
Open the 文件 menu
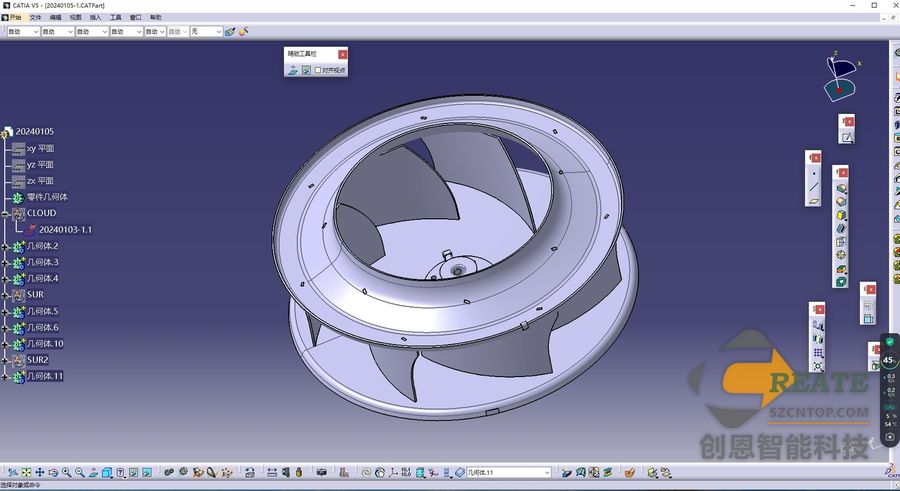point(36,17)
